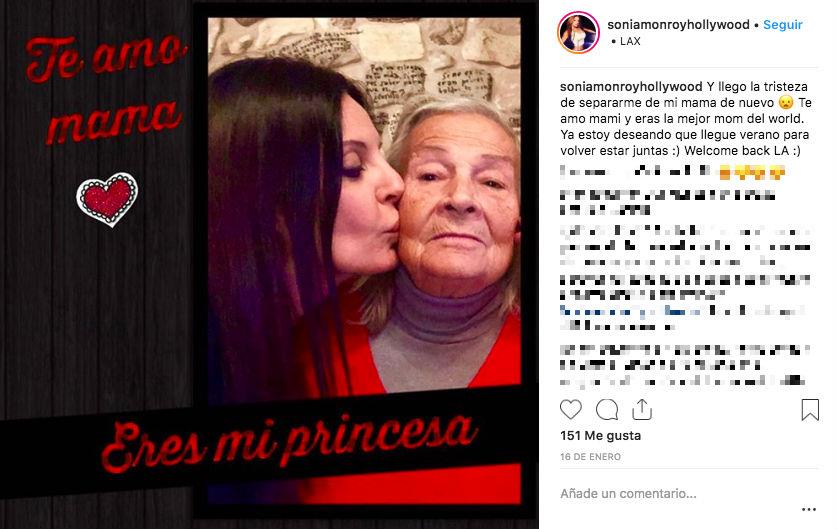The width and height of the screenshot is (838, 529).
Task: Follow the account via Seguir
Action: (x=782, y=25)
